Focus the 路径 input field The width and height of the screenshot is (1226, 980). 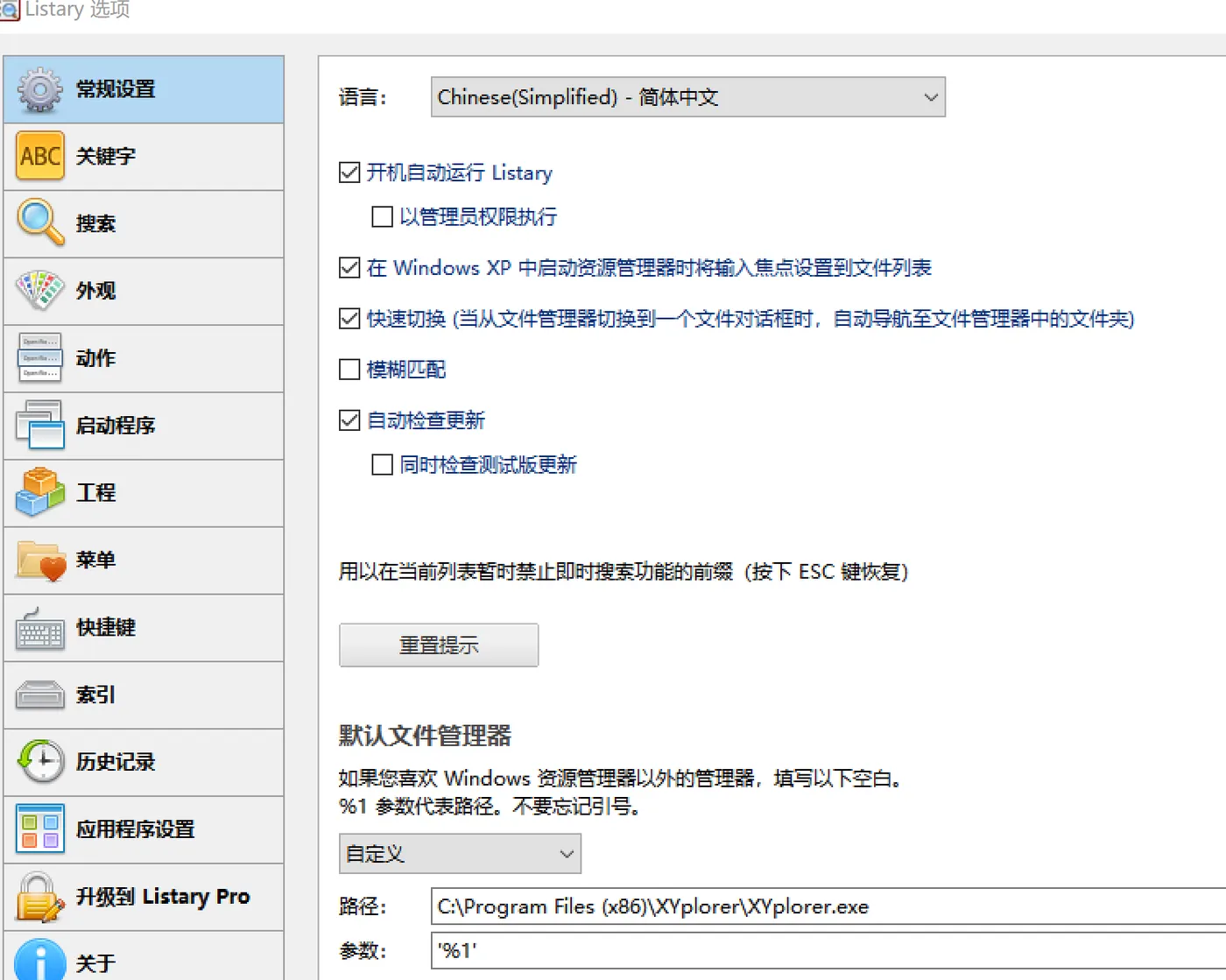[828, 906]
